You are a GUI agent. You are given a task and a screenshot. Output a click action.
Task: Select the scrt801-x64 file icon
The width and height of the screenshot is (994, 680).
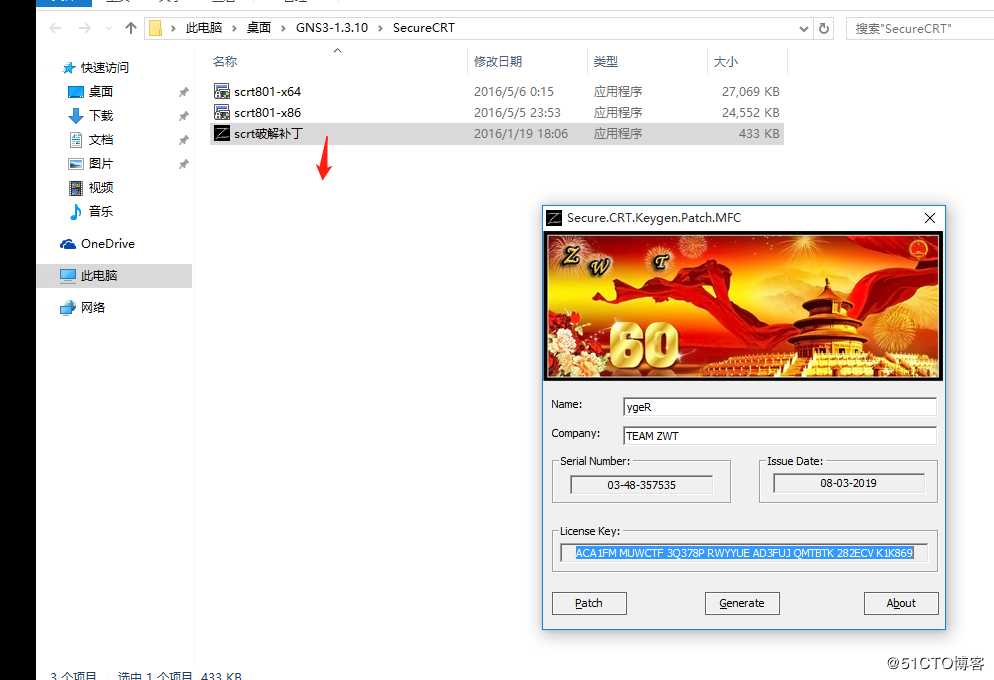221,91
